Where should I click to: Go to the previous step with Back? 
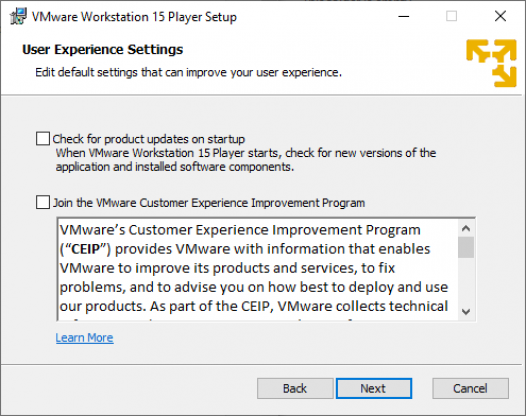tap(295, 388)
